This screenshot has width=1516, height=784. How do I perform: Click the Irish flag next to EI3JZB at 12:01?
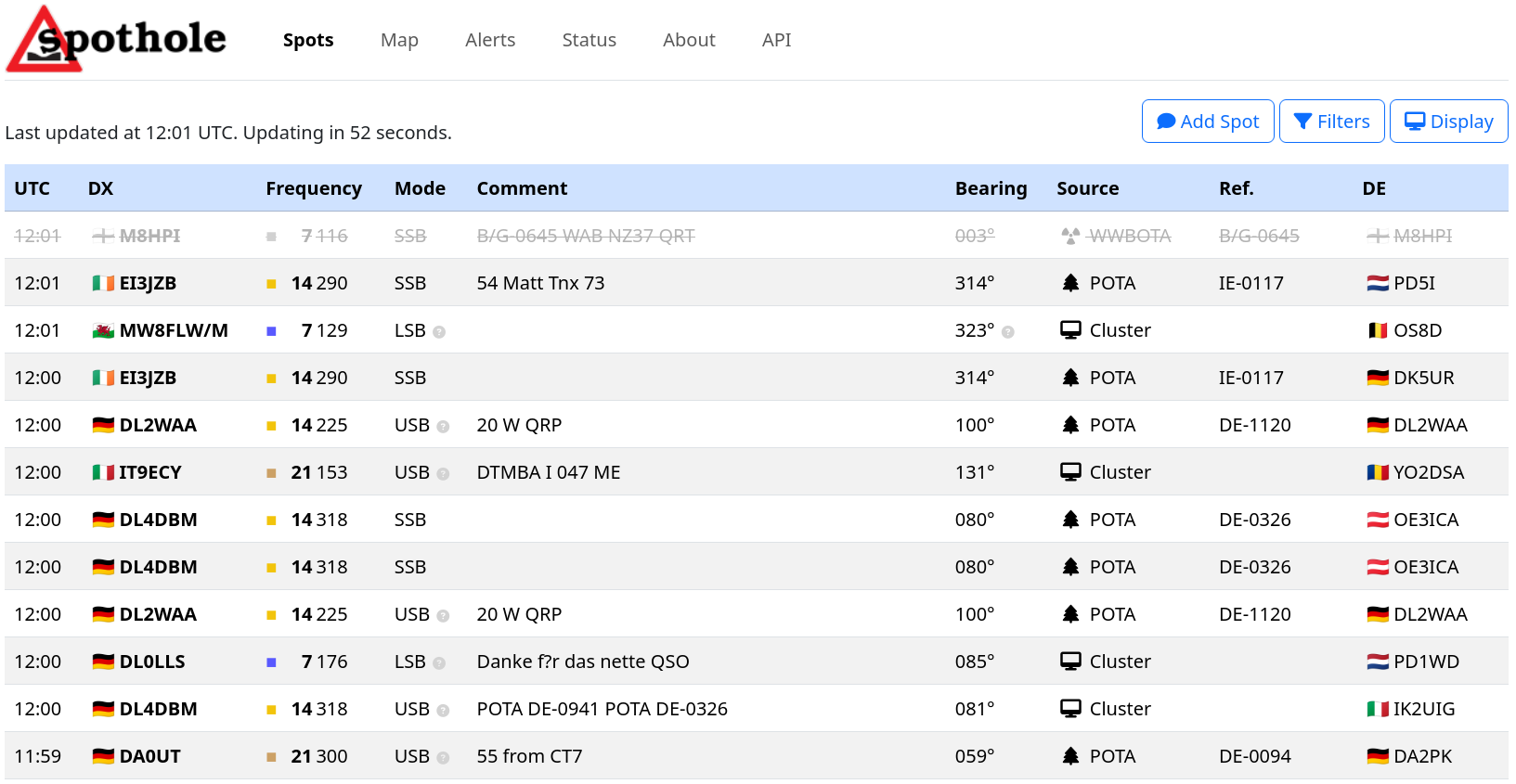(x=103, y=283)
